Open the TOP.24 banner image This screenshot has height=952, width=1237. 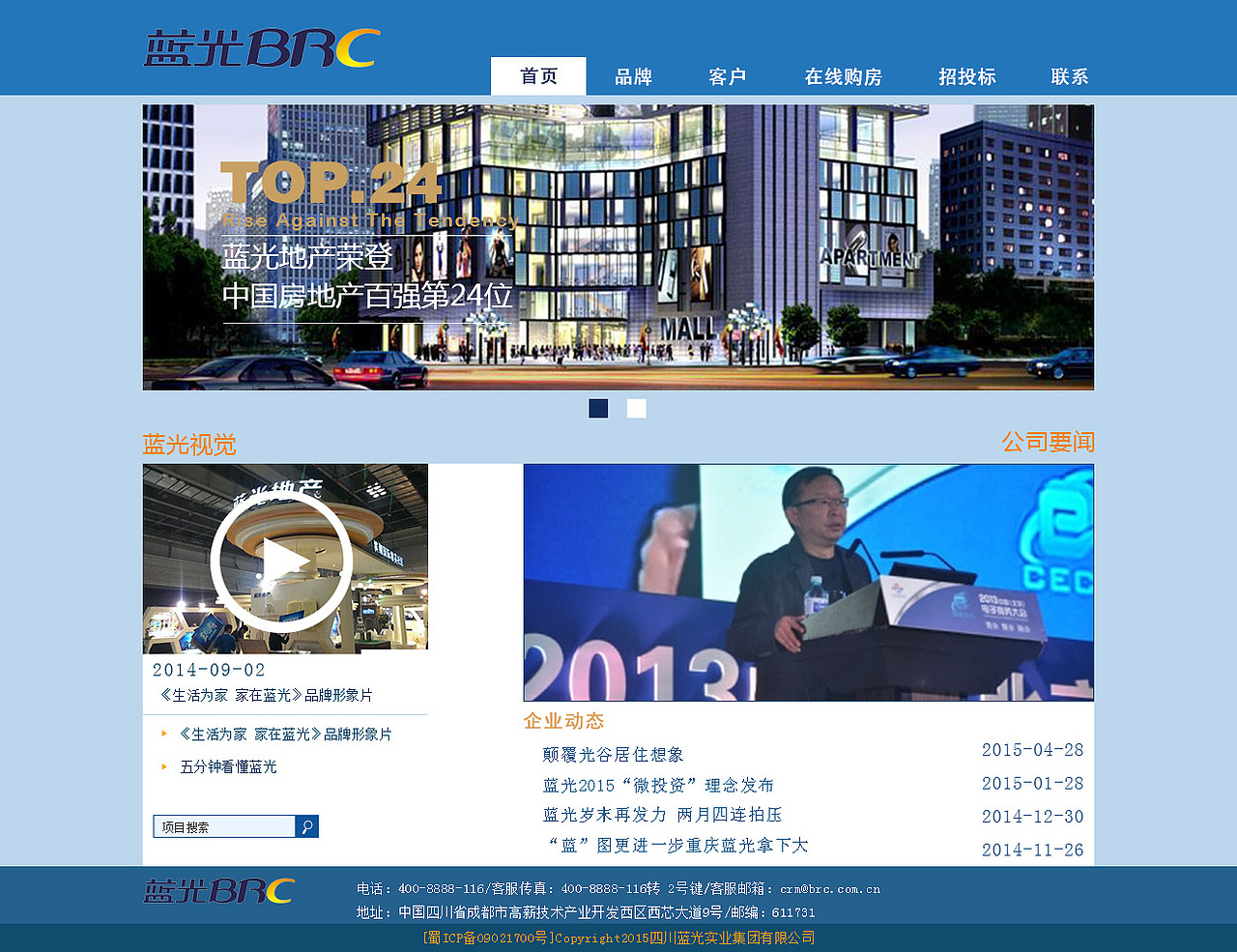(618, 247)
